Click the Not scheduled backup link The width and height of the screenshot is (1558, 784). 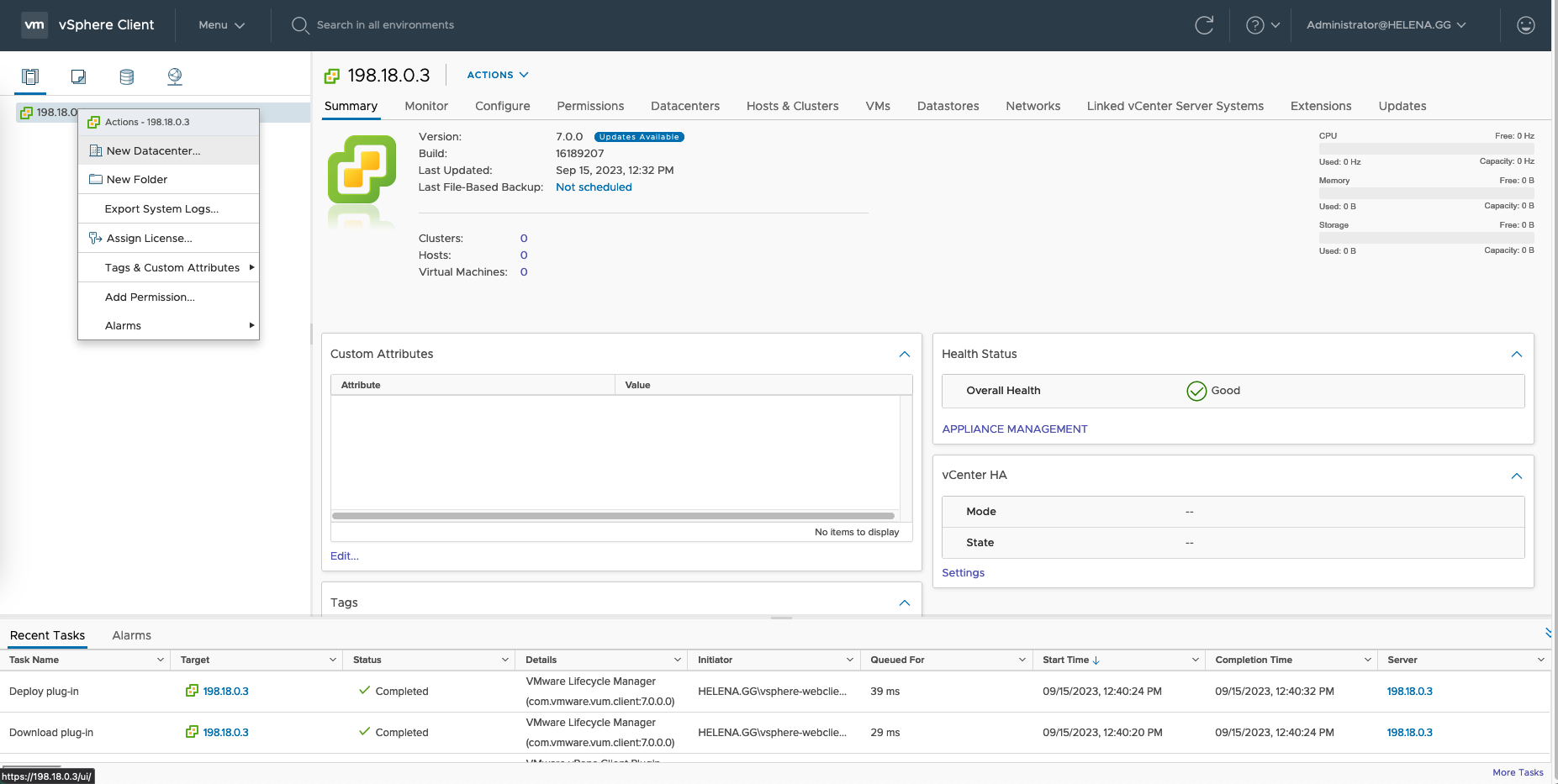coord(594,187)
